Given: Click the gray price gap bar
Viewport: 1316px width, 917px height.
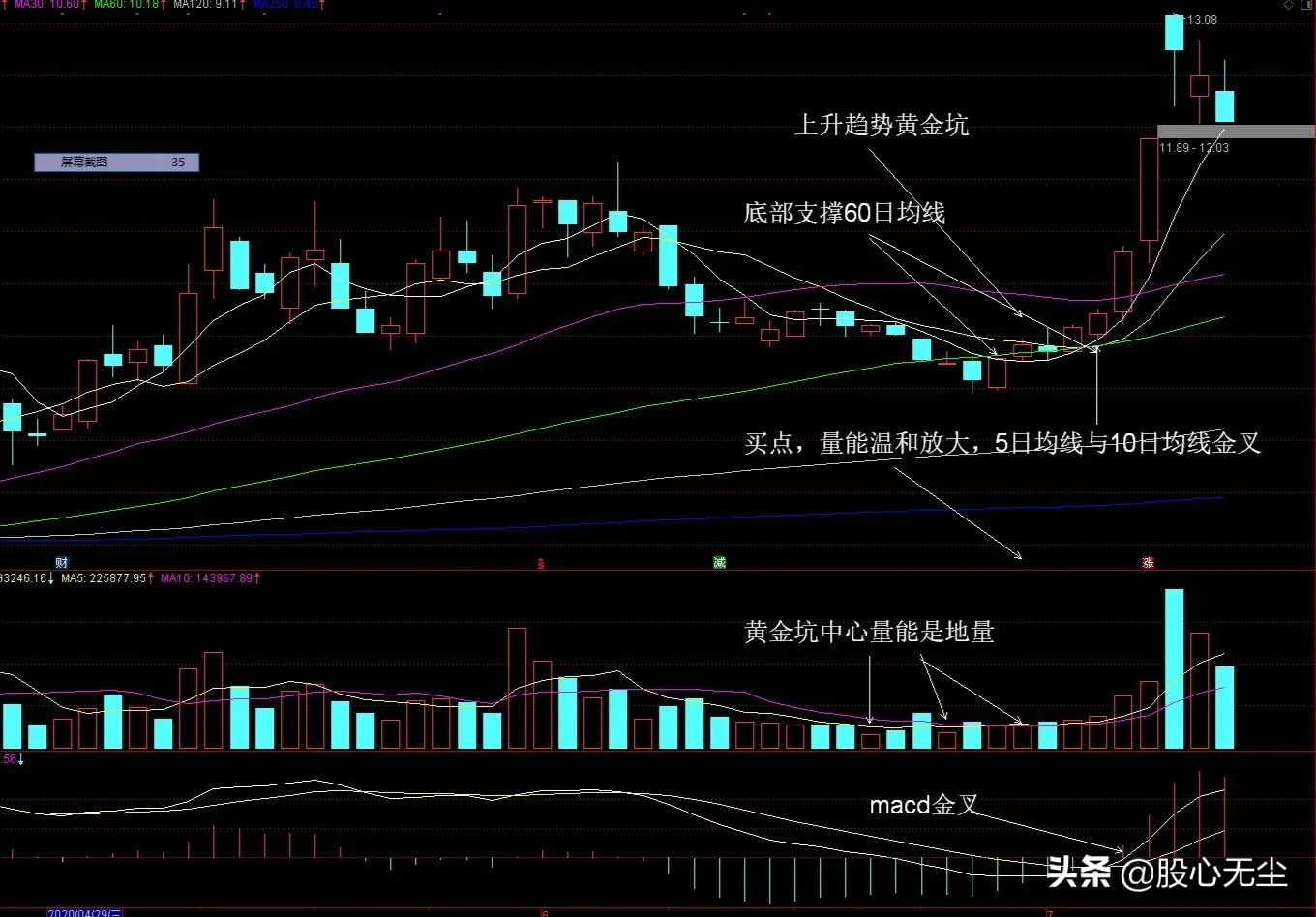Looking at the screenshot, I should pos(1236,132).
